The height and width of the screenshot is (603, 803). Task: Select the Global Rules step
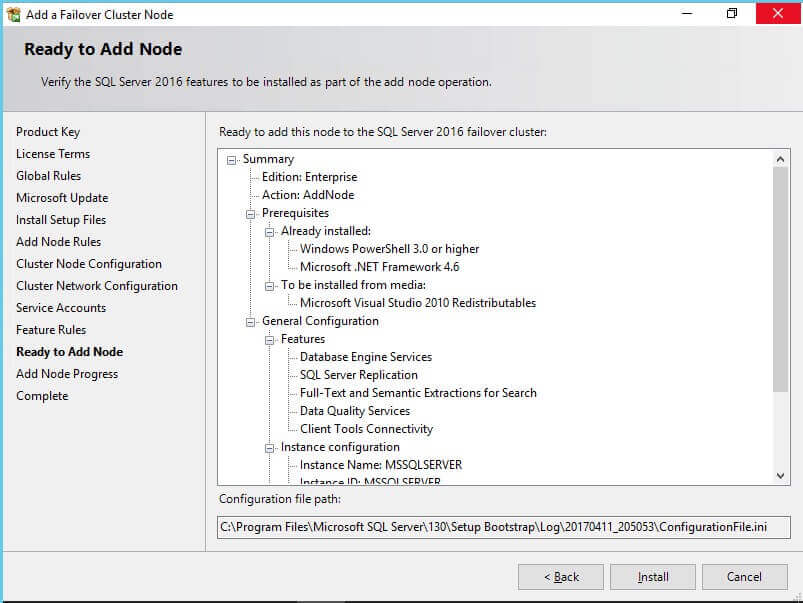[48, 176]
